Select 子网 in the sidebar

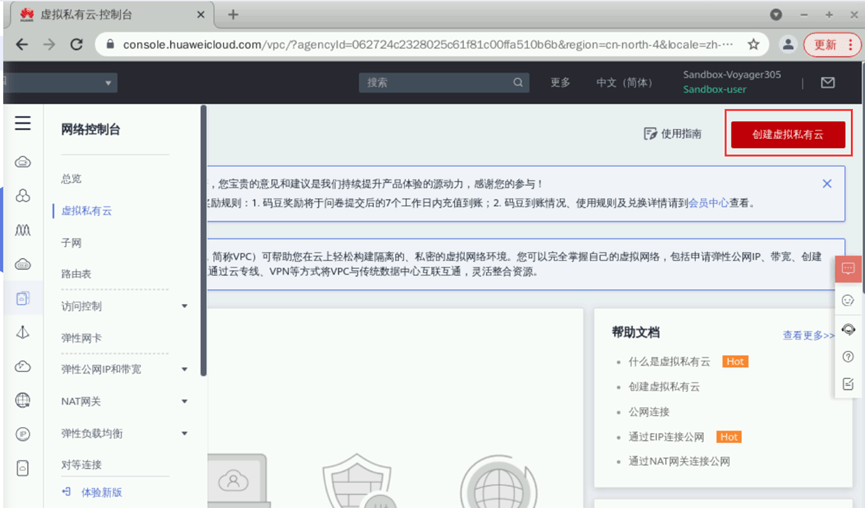click(x=71, y=243)
